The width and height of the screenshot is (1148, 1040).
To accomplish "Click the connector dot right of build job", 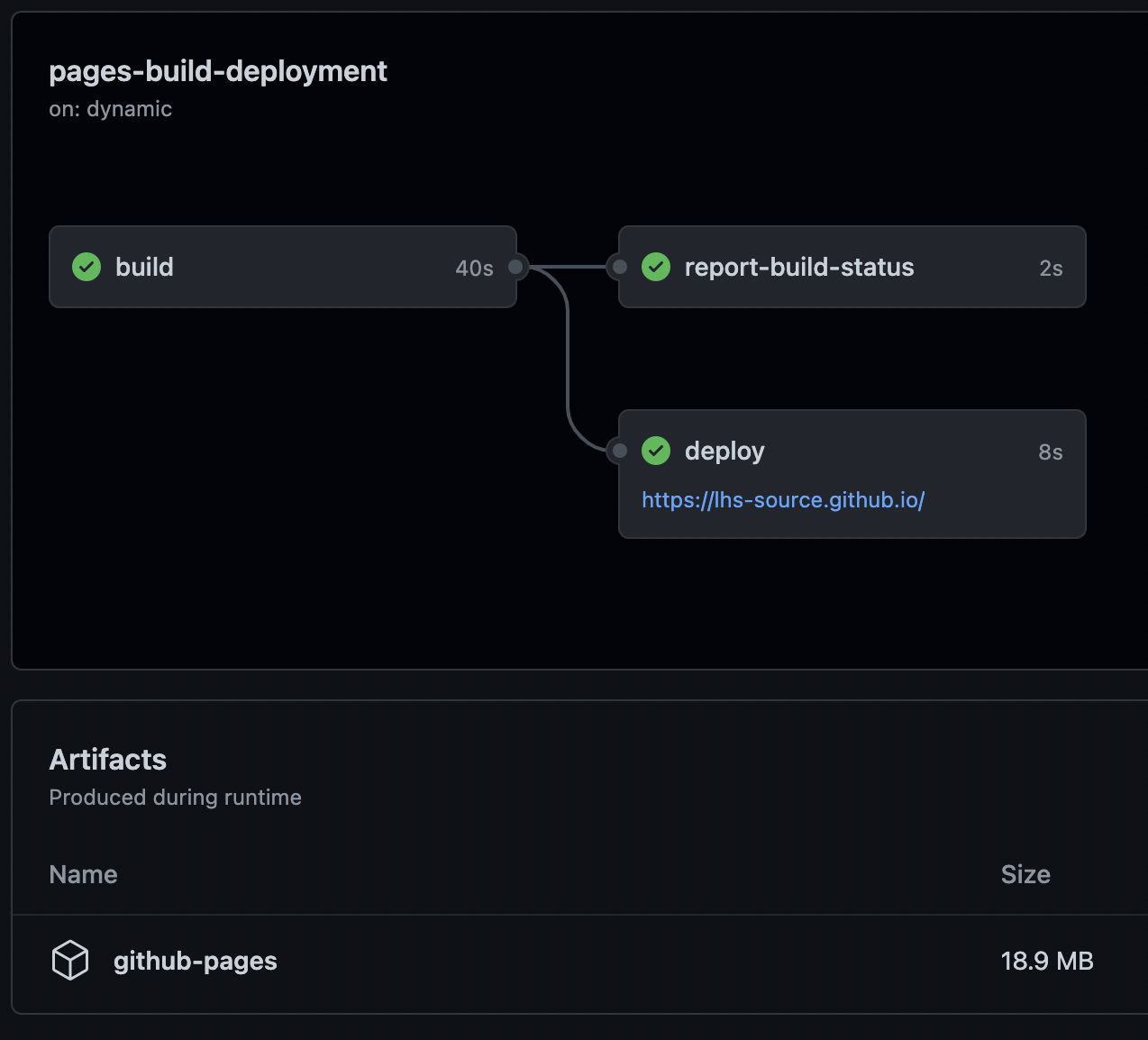I will [515, 267].
